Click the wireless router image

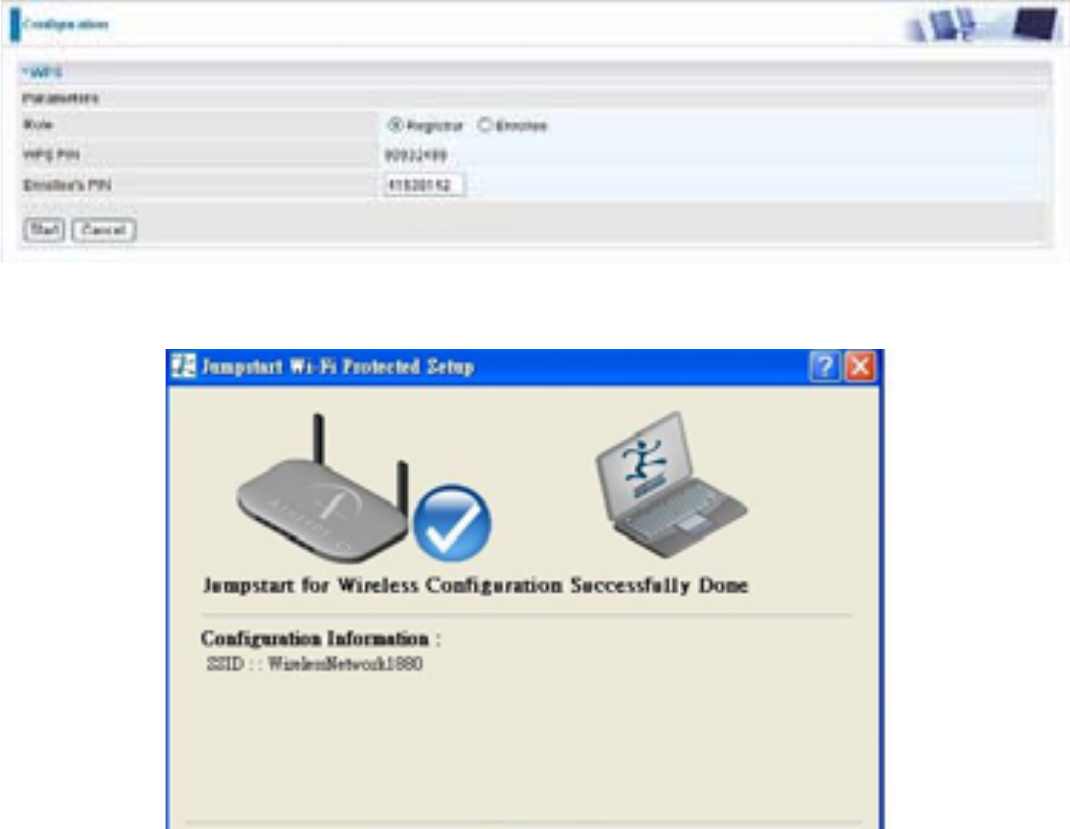tap(322, 489)
